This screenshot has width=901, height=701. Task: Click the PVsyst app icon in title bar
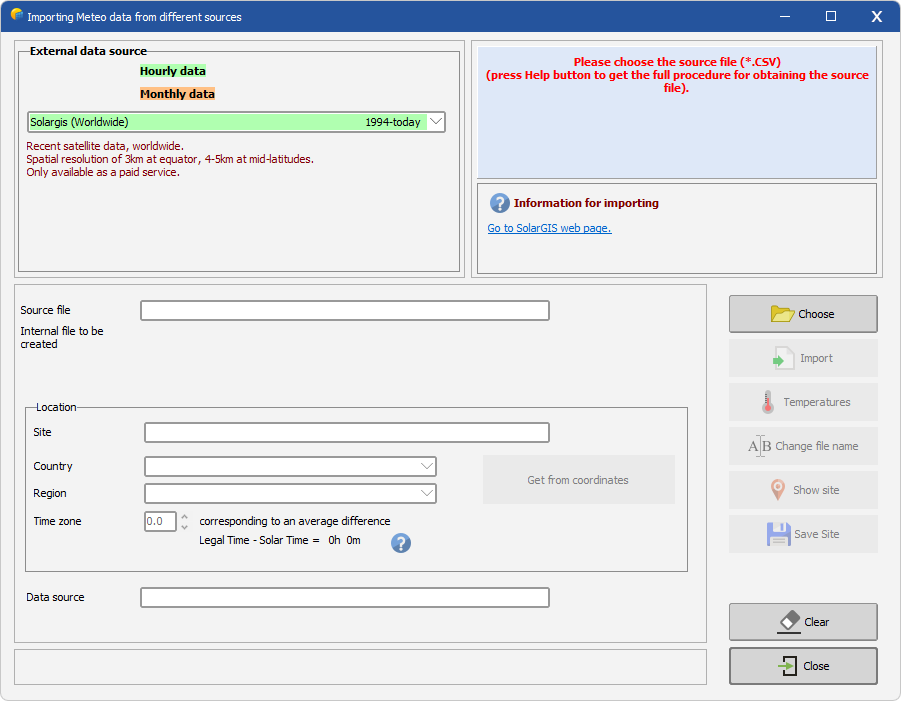pyautogui.click(x=16, y=15)
